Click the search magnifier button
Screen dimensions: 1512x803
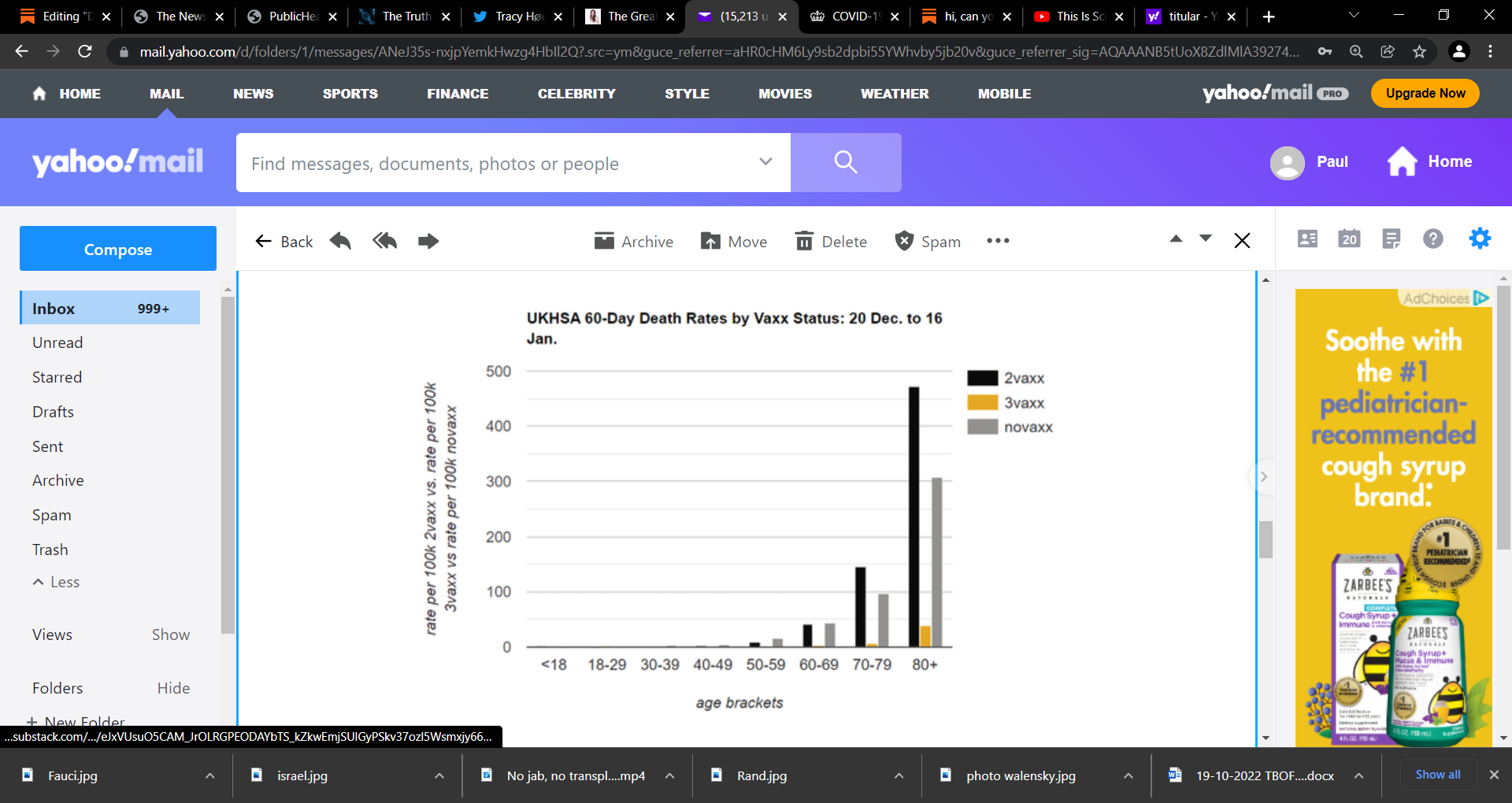[x=846, y=162]
